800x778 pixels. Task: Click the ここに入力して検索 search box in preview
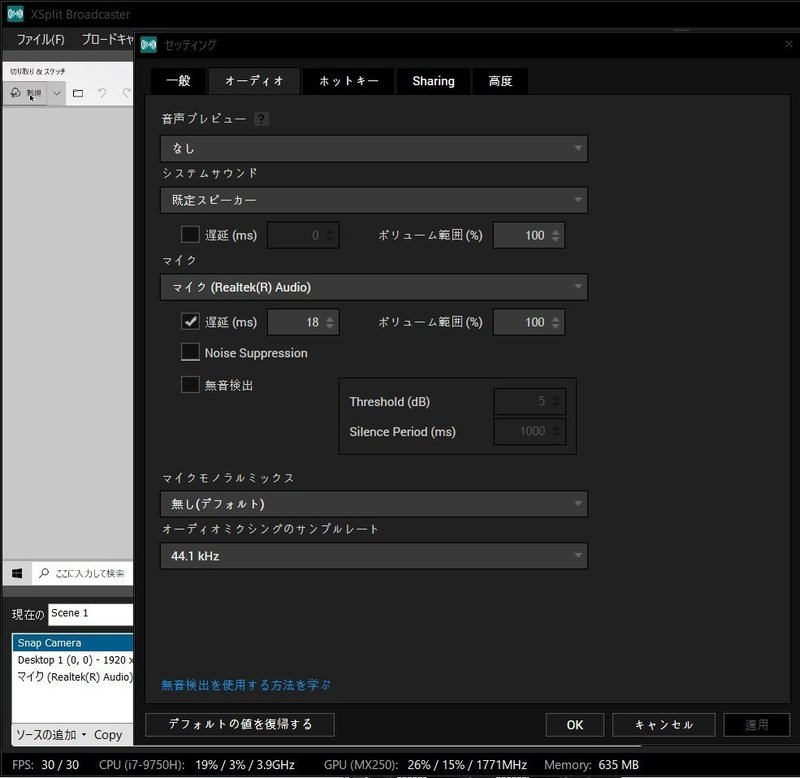click(83, 573)
